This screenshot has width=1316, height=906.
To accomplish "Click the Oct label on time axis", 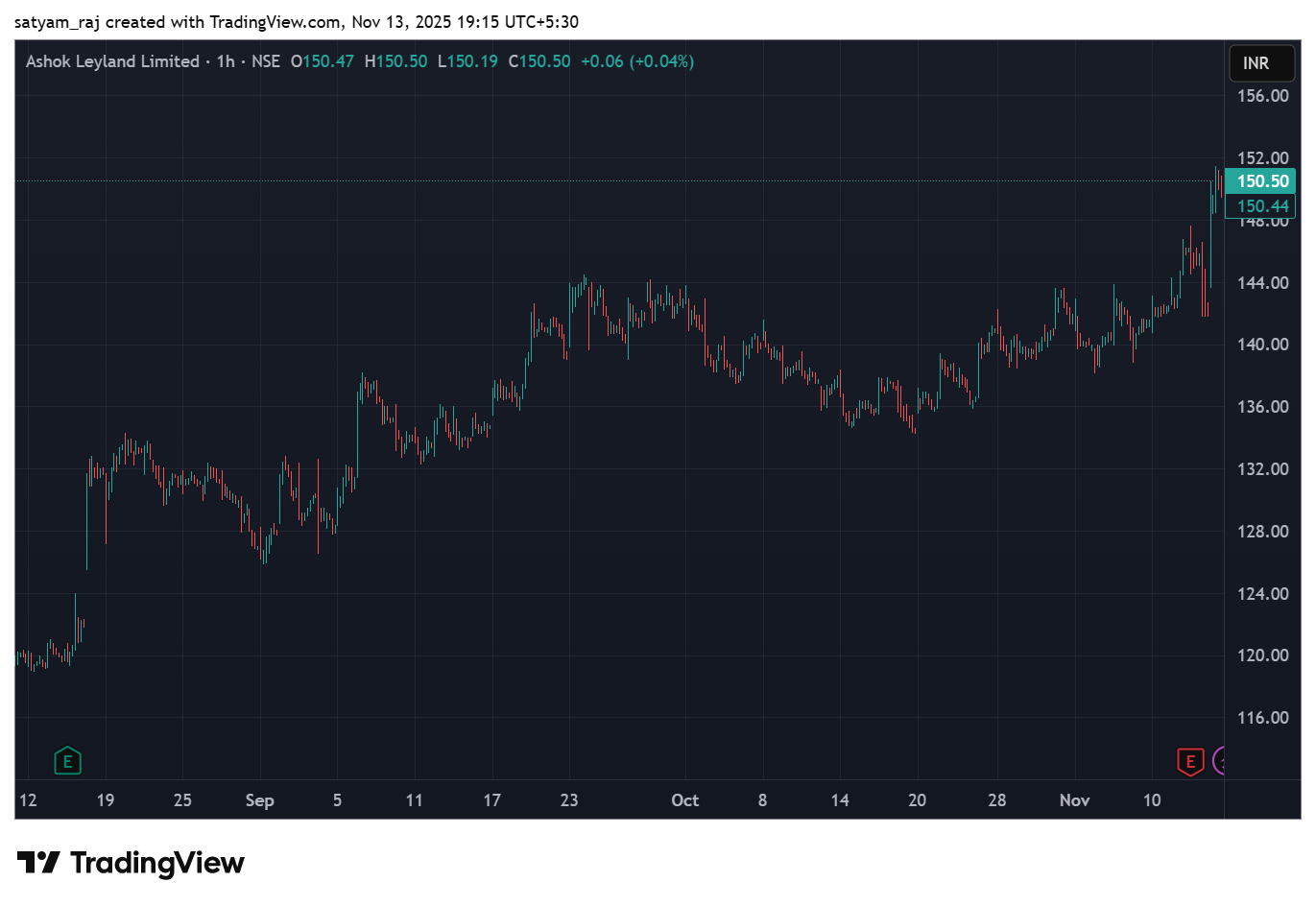I will [x=684, y=800].
